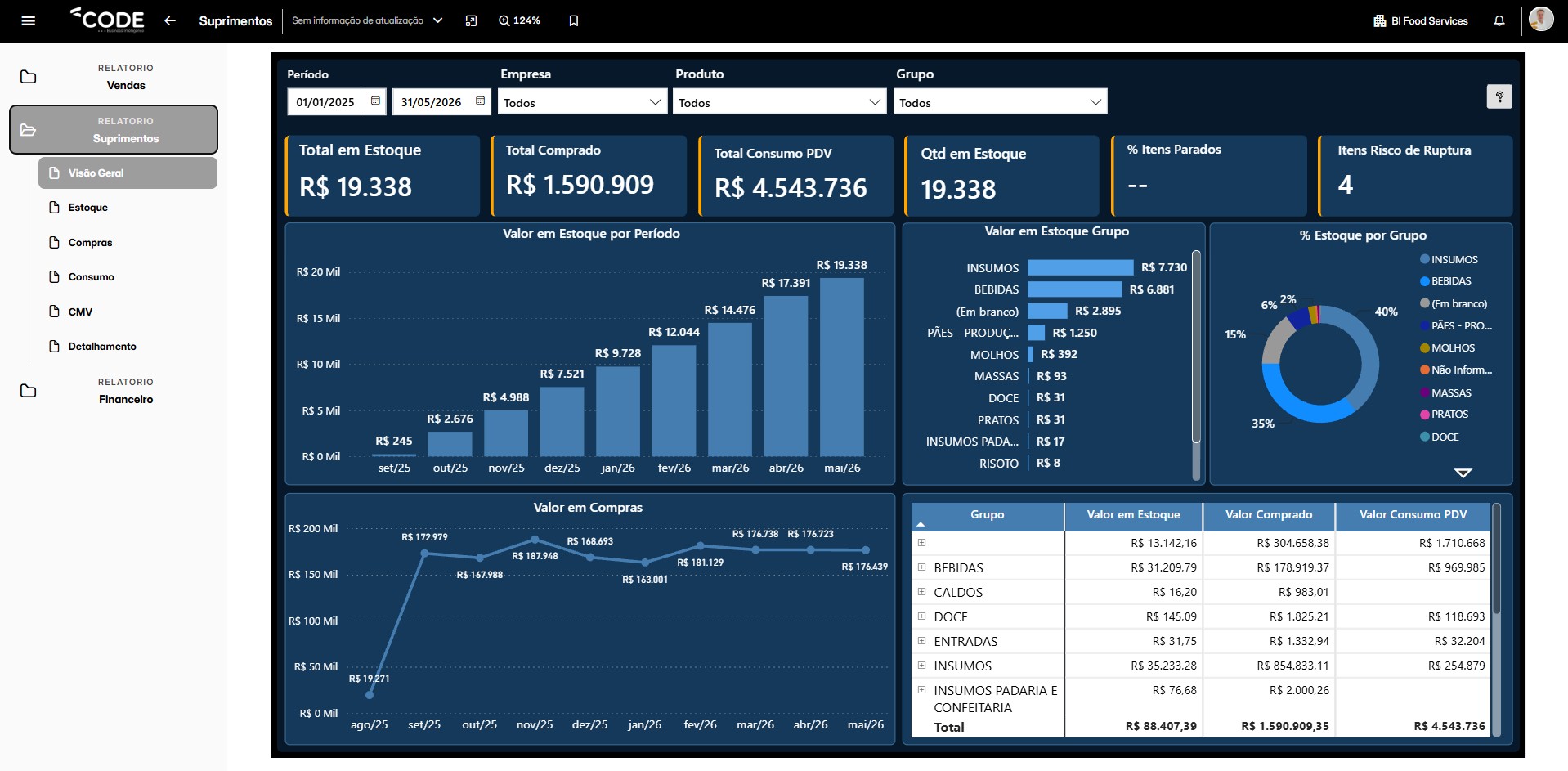Open the update info dropdown chevron

point(438,21)
